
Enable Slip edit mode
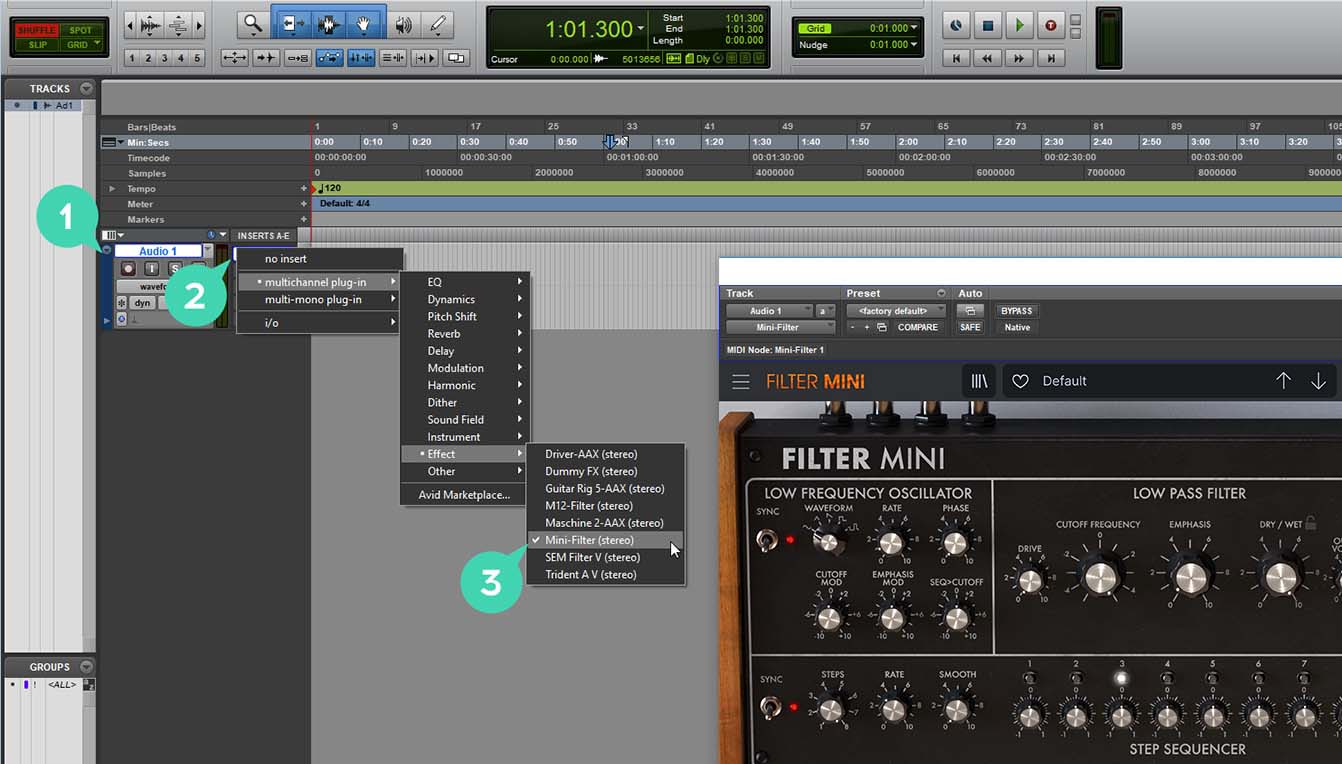tap(37, 45)
